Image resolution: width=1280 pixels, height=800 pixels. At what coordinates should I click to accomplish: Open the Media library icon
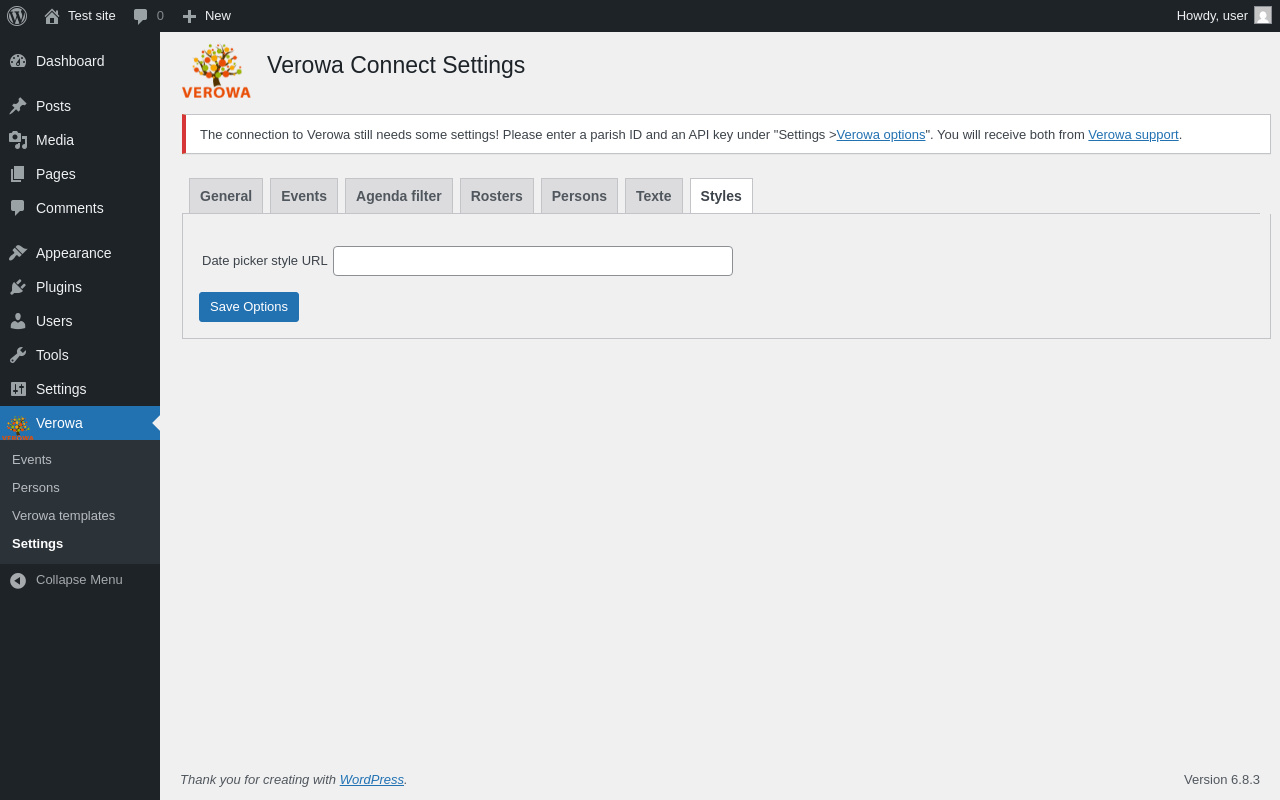[x=18, y=140]
